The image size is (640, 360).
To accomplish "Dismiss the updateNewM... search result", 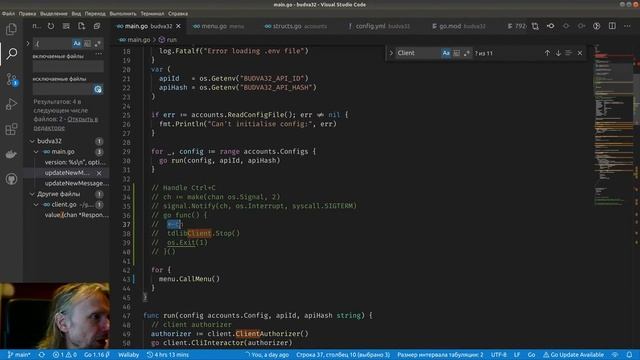I will [x=99, y=173].
